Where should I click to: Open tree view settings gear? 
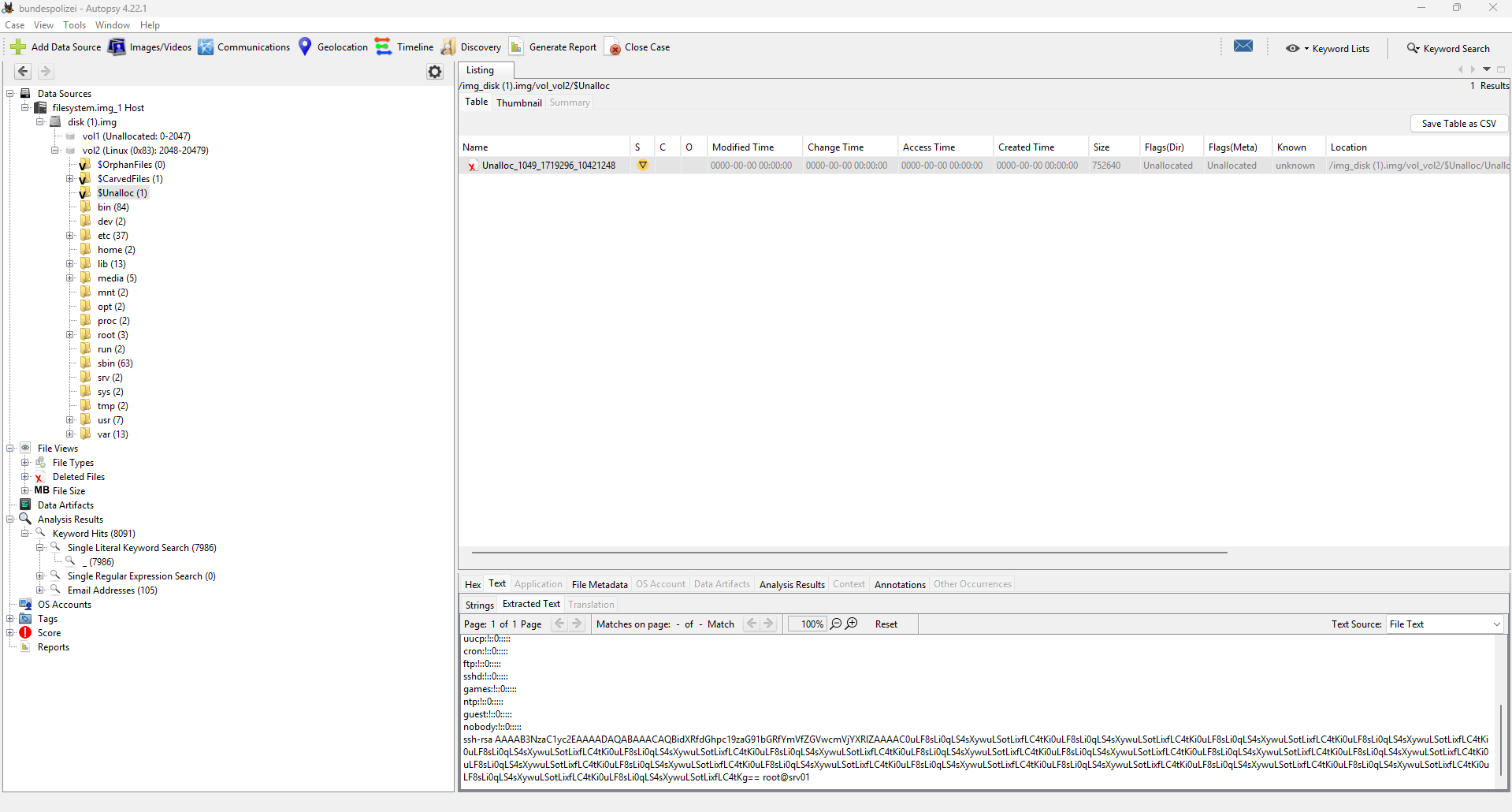[435, 72]
